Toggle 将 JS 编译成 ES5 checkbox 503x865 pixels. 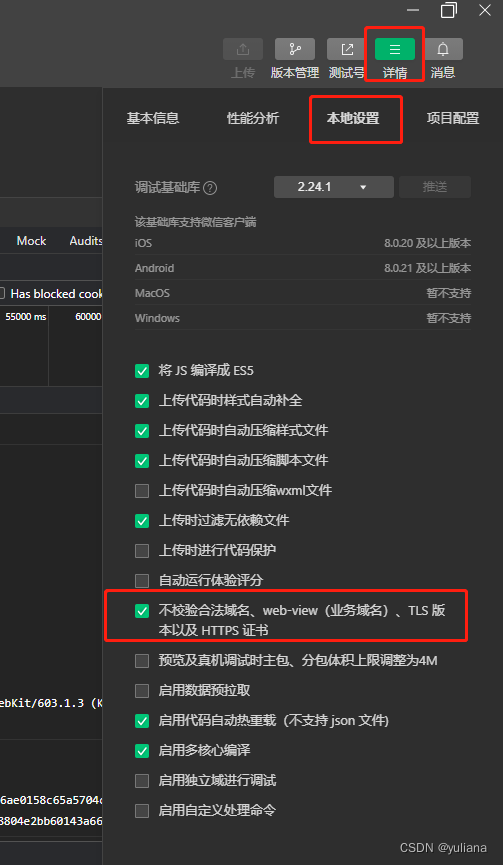[x=142, y=371]
